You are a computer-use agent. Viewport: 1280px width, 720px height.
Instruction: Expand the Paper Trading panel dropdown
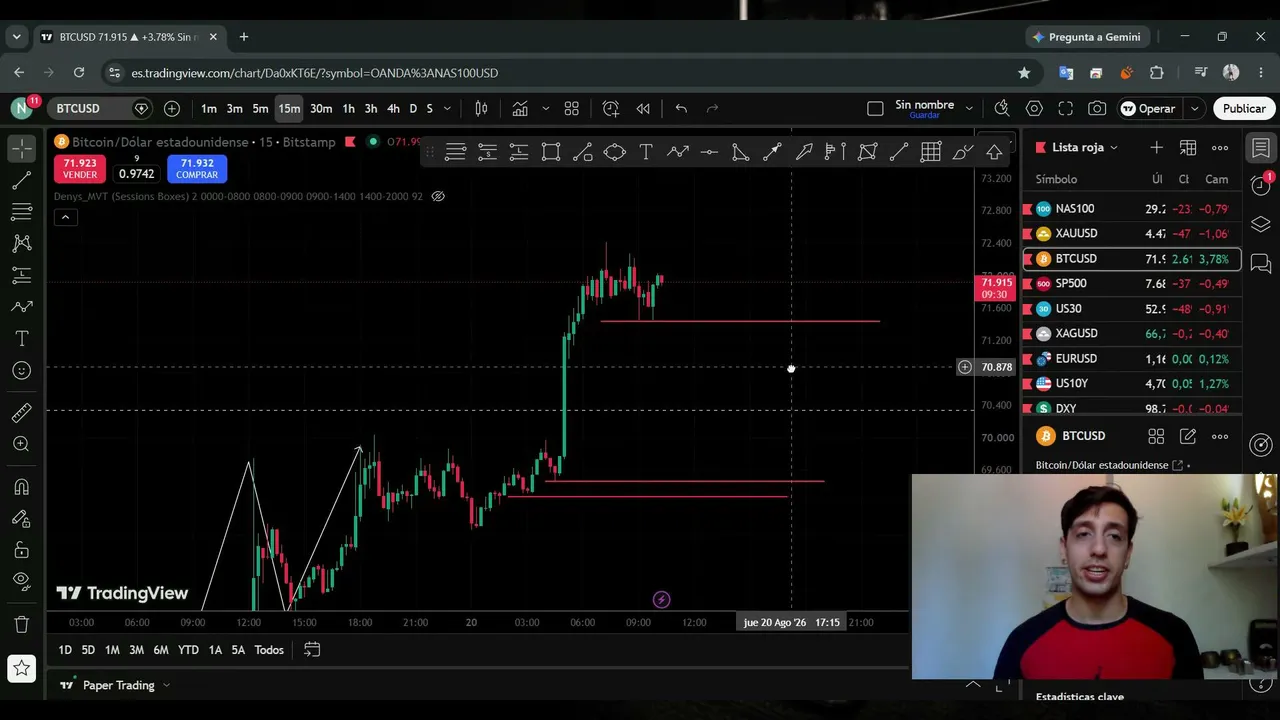tap(166, 685)
